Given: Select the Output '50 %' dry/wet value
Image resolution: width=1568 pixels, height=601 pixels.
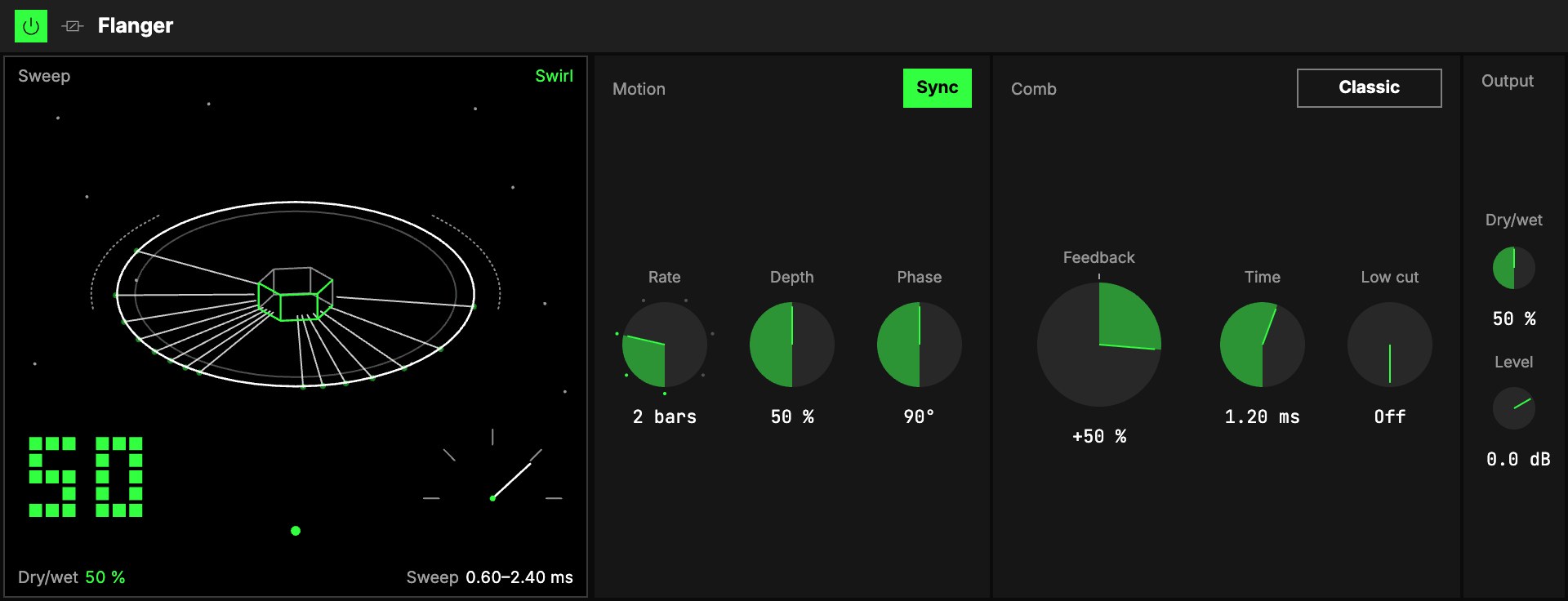Looking at the screenshot, I should (1514, 319).
